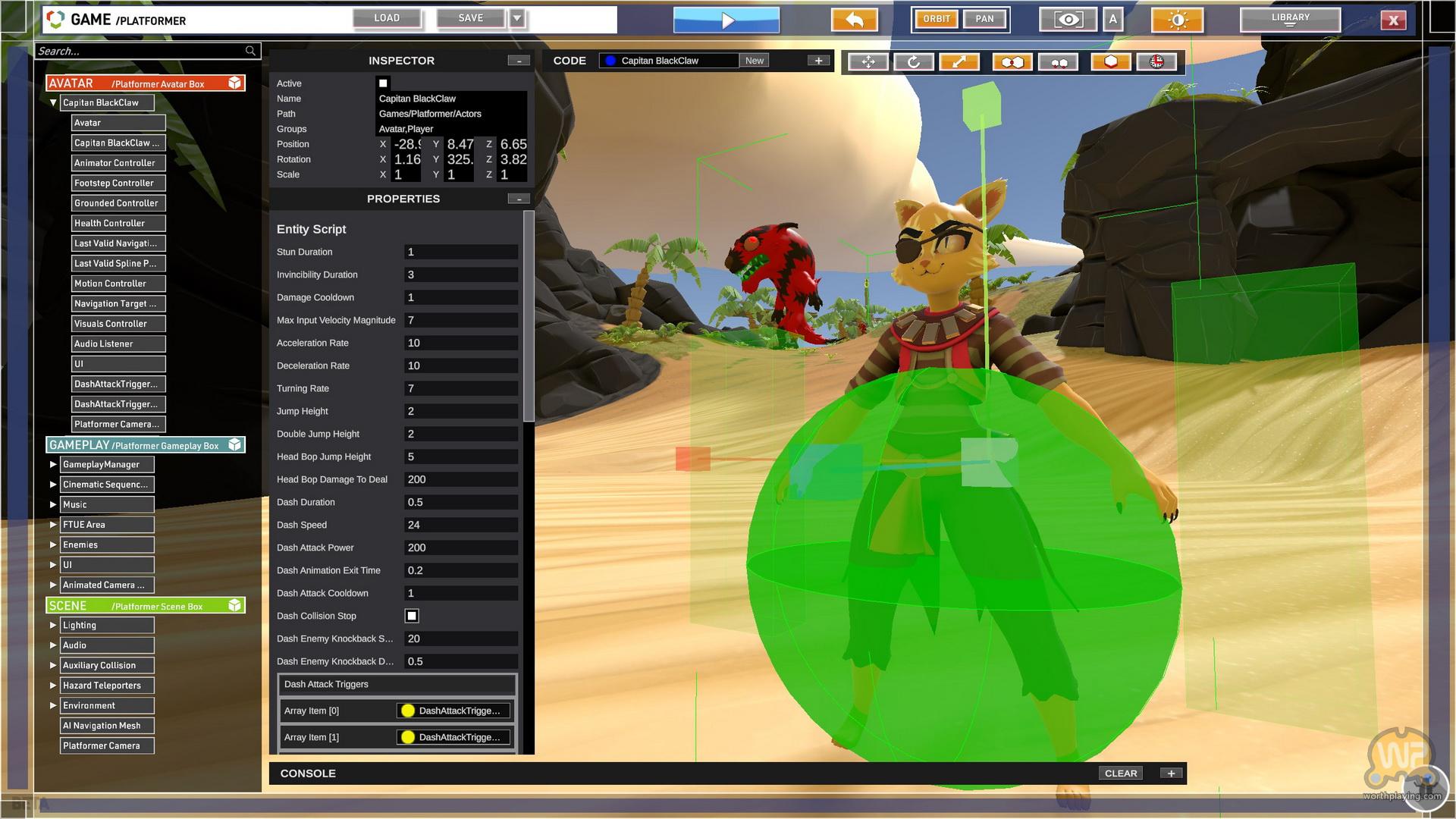Click the LOAD button
The height and width of the screenshot is (819, 1456).
387,18
